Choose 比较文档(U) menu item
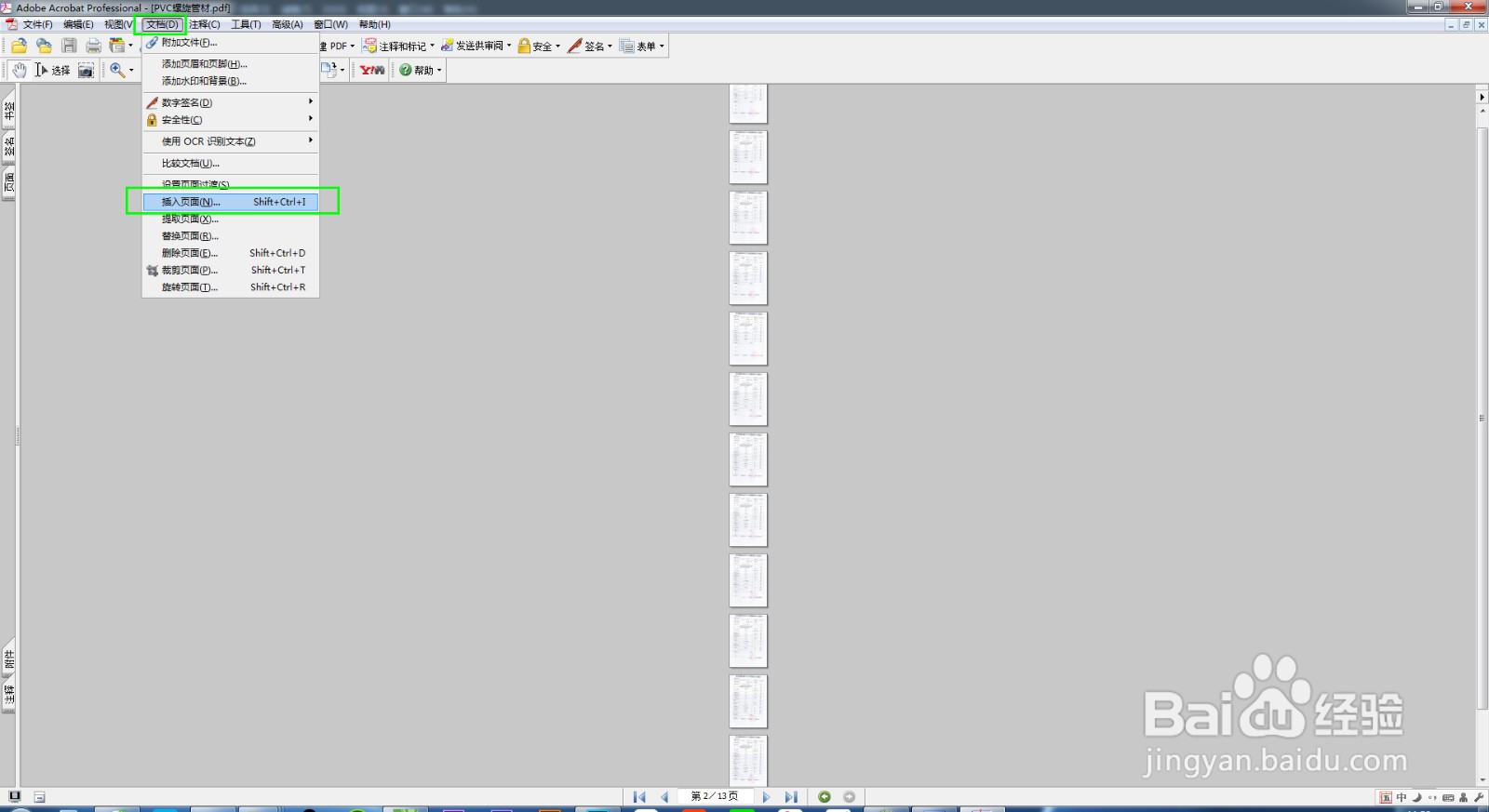Image resolution: width=1489 pixels, height=812 pixels. (x=230, y=163)
